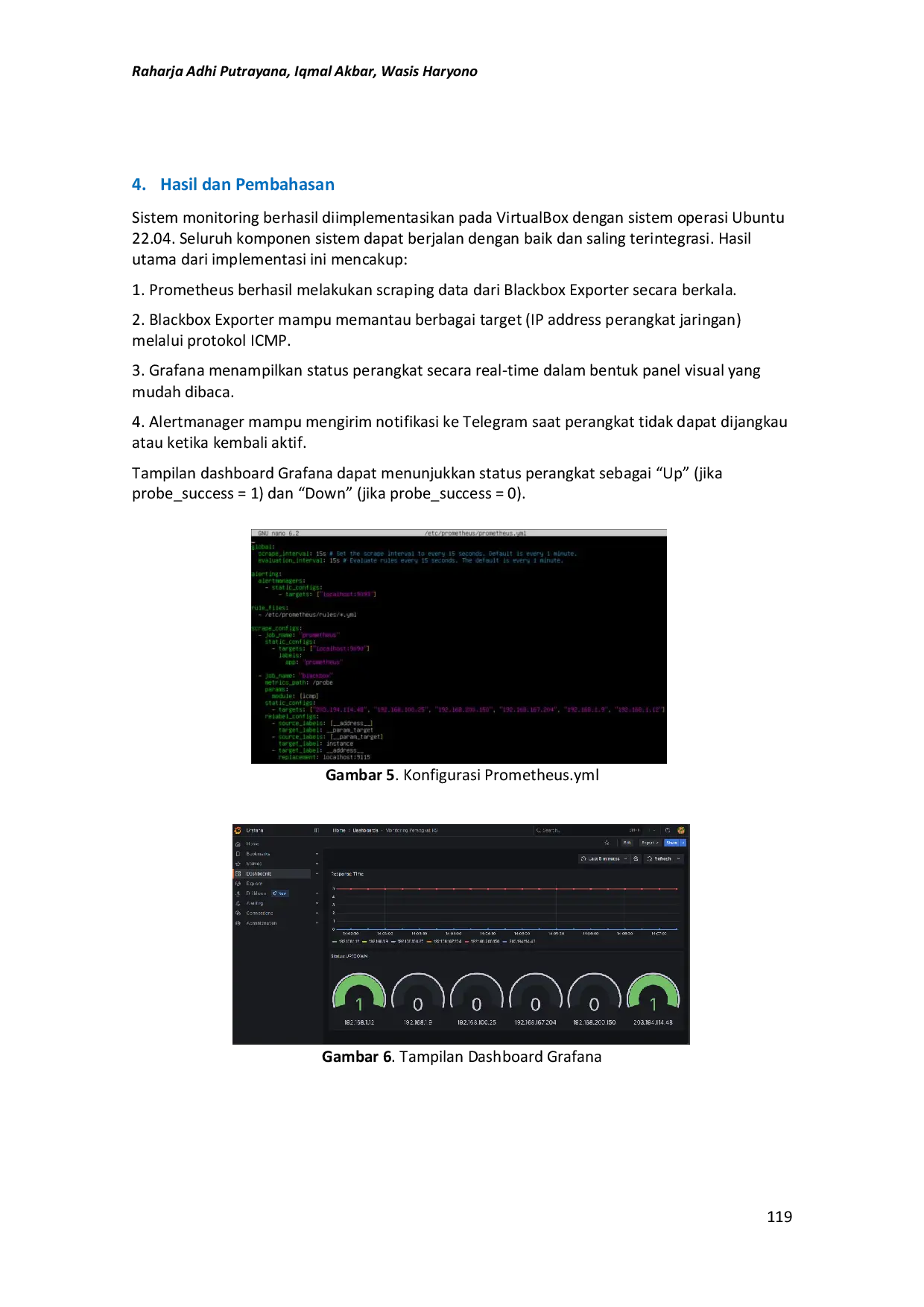
Task: Click the gauge for 192.168.100.25
Action: [x=477, y=993]
